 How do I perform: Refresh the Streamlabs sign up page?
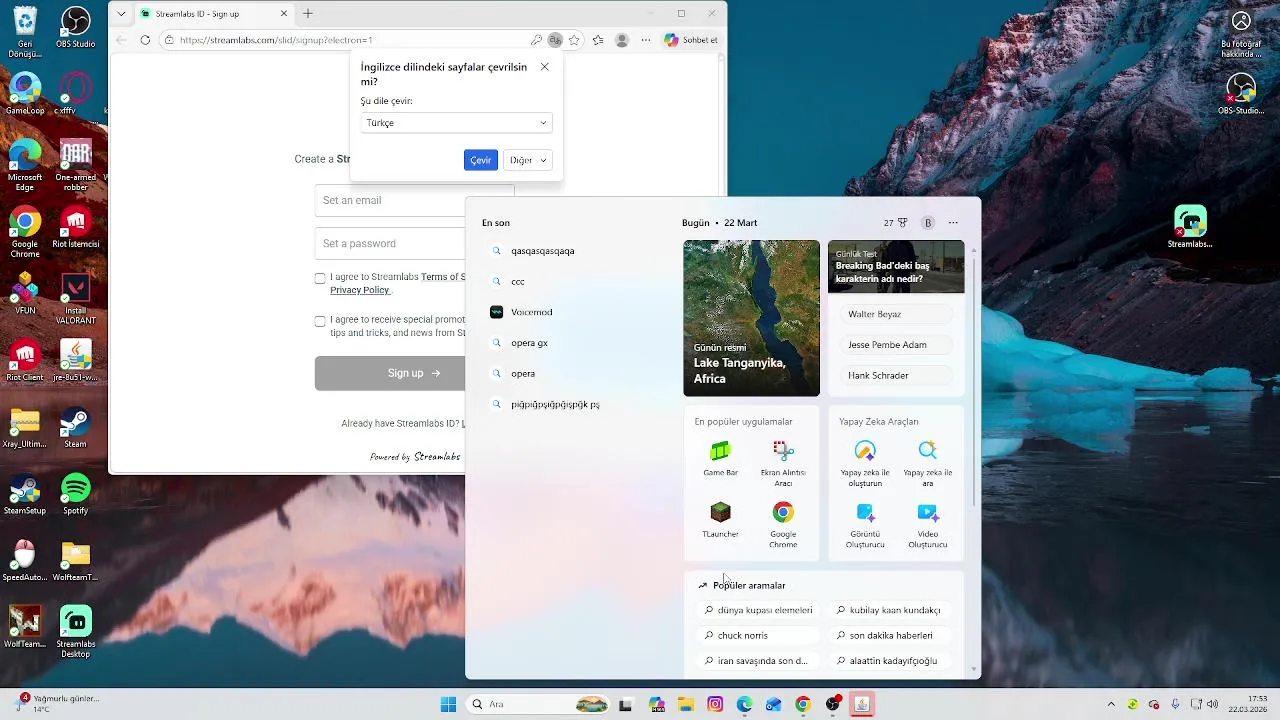pyautogui.click(x=145, y=40)
